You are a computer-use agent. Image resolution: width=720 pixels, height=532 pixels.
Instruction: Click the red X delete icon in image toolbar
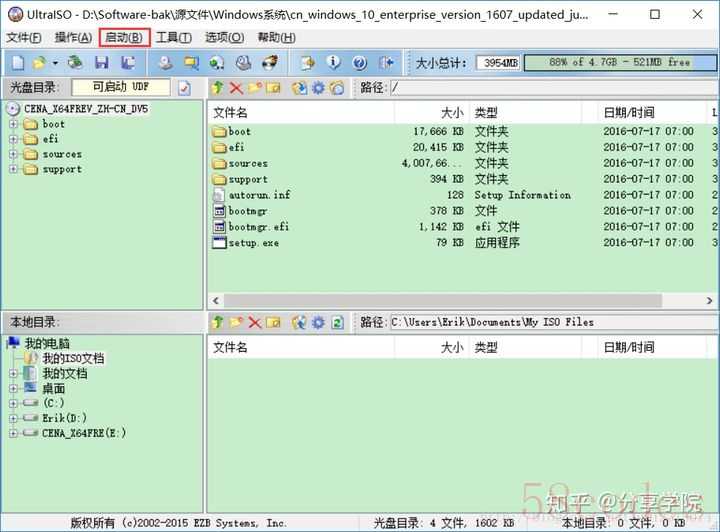point(236,87)
